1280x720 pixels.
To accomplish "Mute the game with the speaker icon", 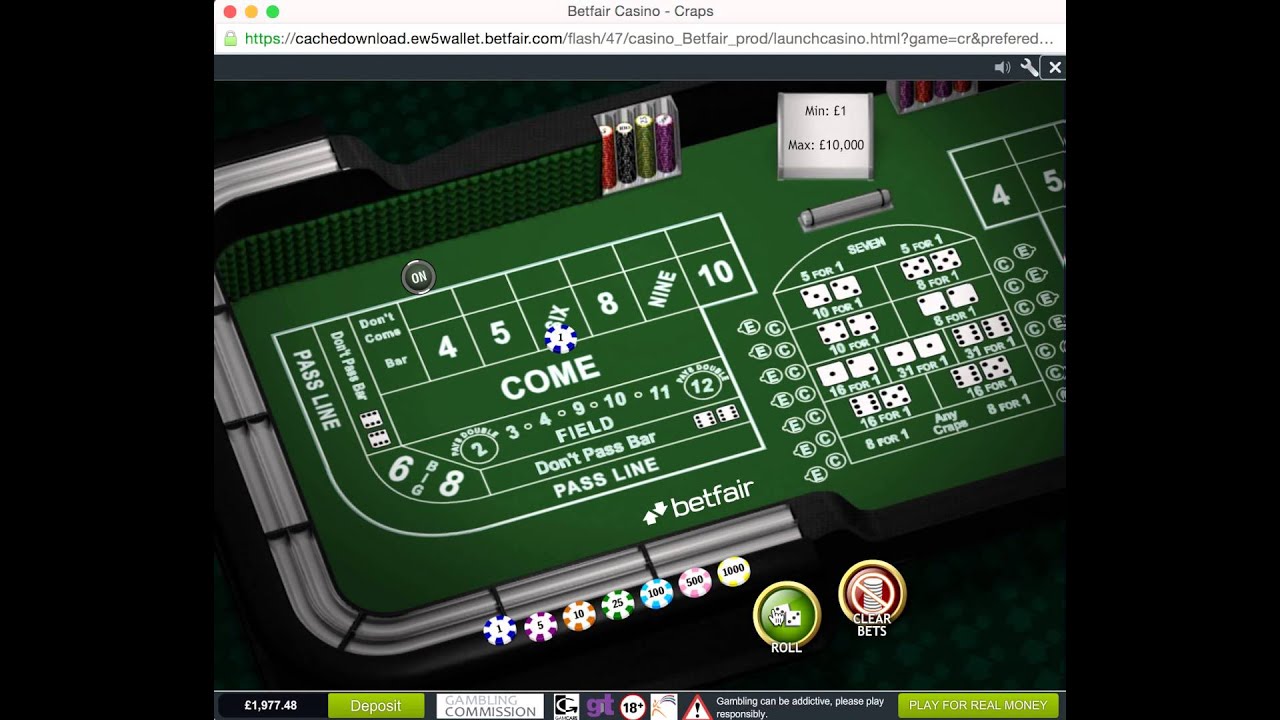I will pyautogui.click(x=1002, y=67).
